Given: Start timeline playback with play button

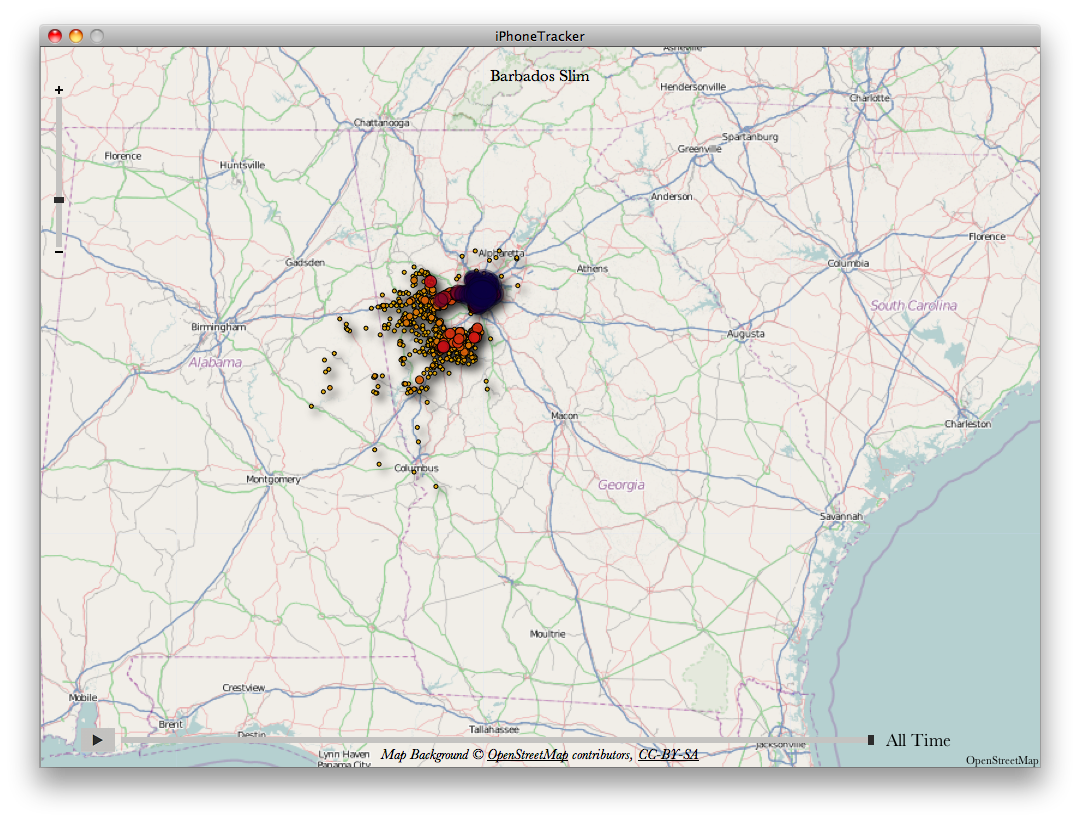Looking at the screenshot, I should coord(97,740).
